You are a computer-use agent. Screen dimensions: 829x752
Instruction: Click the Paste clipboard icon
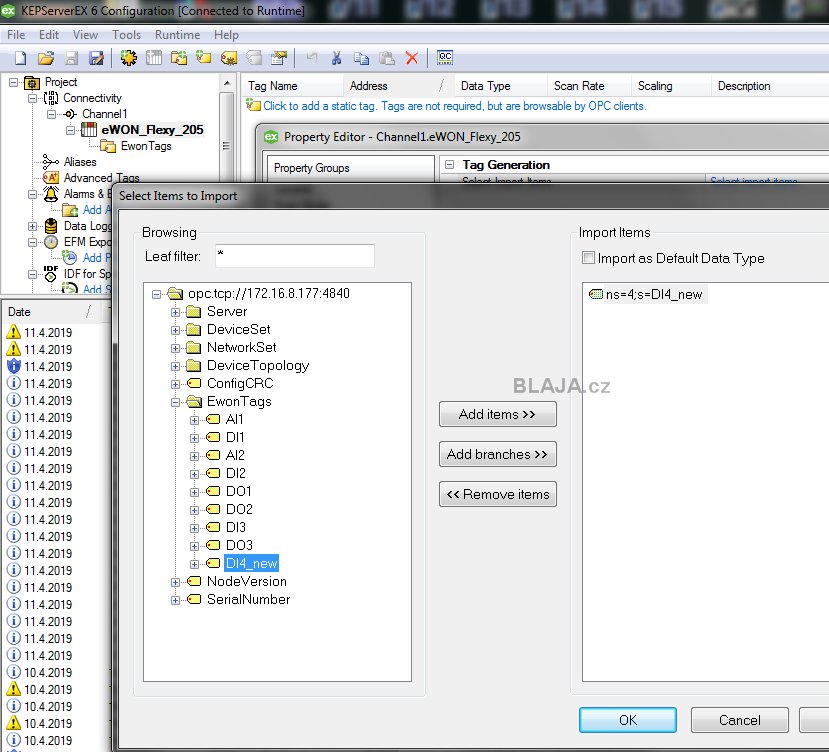click(x=387, y=58)
